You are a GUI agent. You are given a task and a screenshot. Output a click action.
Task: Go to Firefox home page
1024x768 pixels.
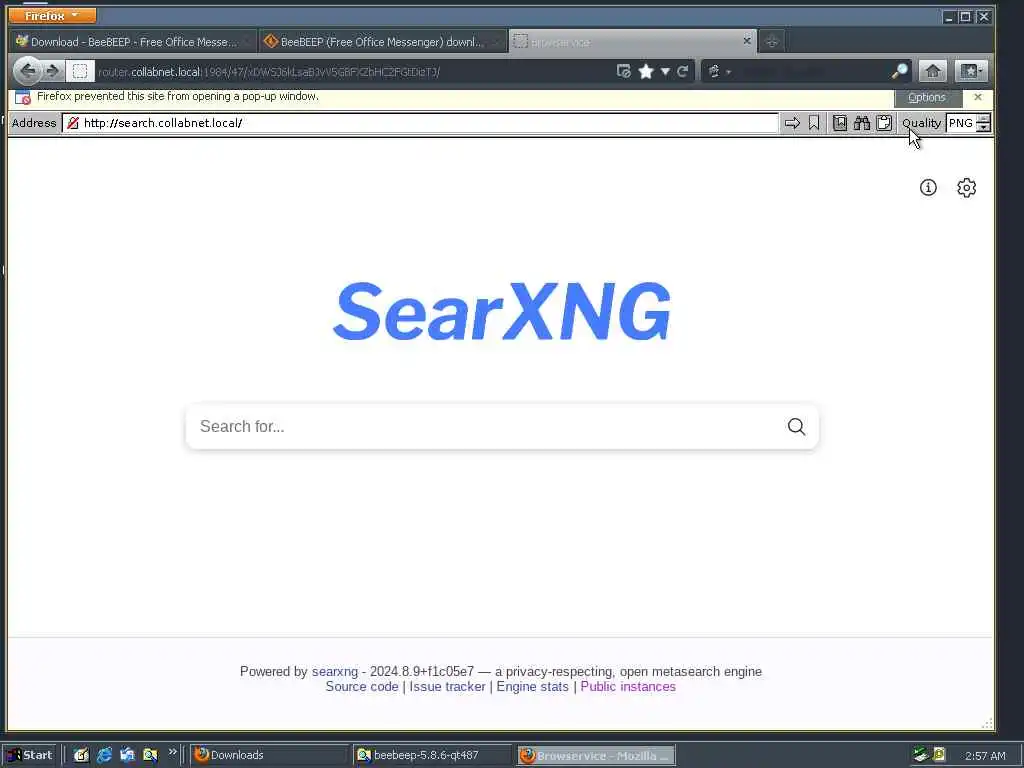933,71
